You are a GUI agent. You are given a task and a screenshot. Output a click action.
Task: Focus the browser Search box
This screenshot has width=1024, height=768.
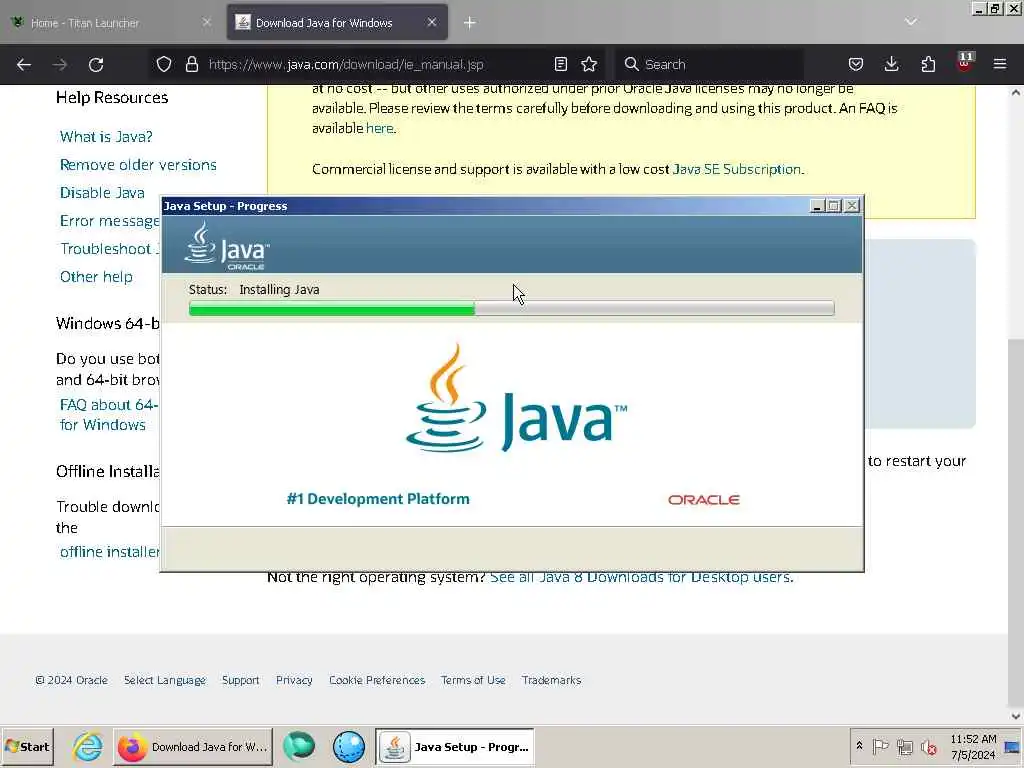(709, 65)
